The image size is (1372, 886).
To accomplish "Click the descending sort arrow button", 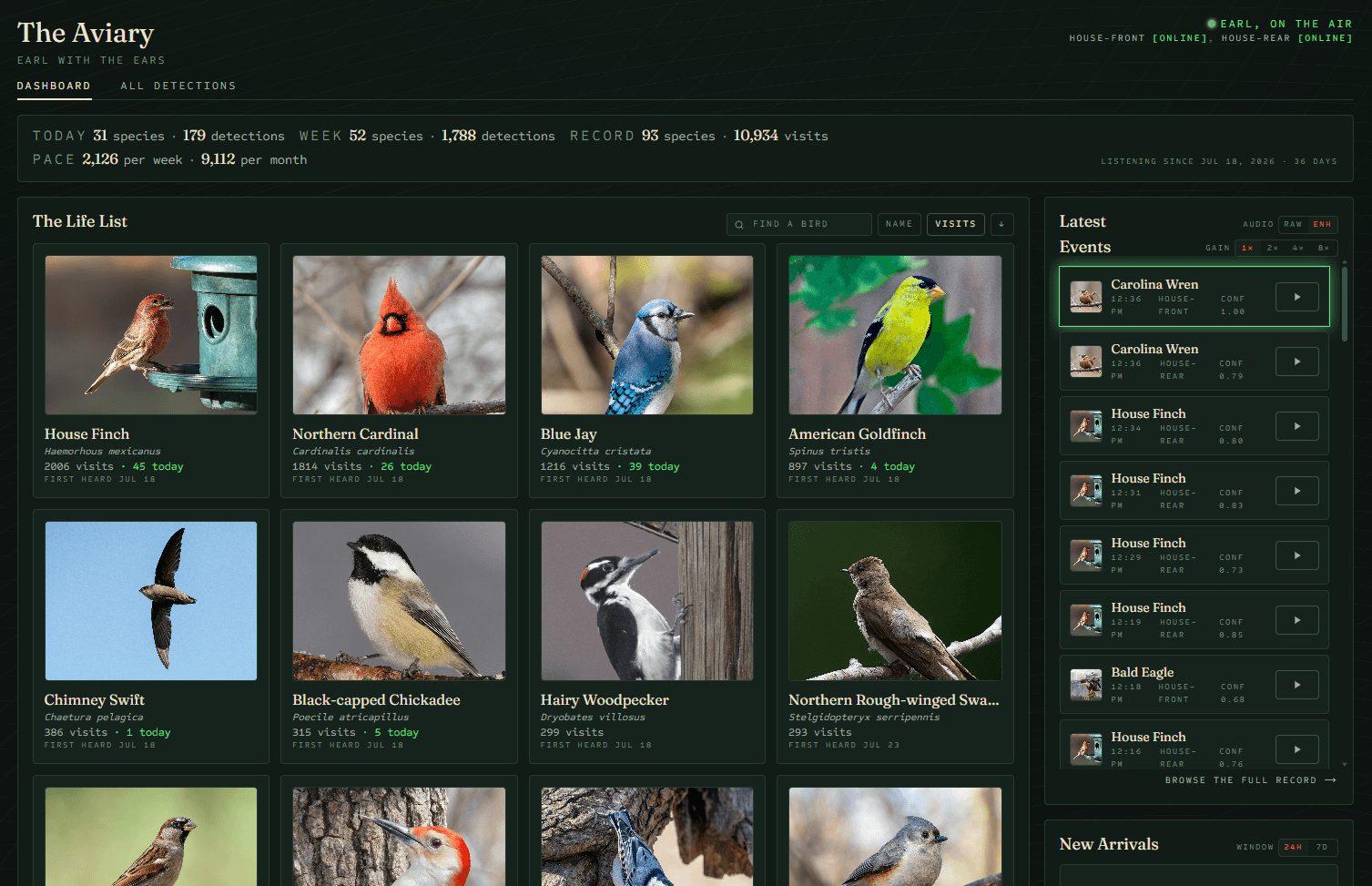I will pyautogui.click(x=1001, y=224).
